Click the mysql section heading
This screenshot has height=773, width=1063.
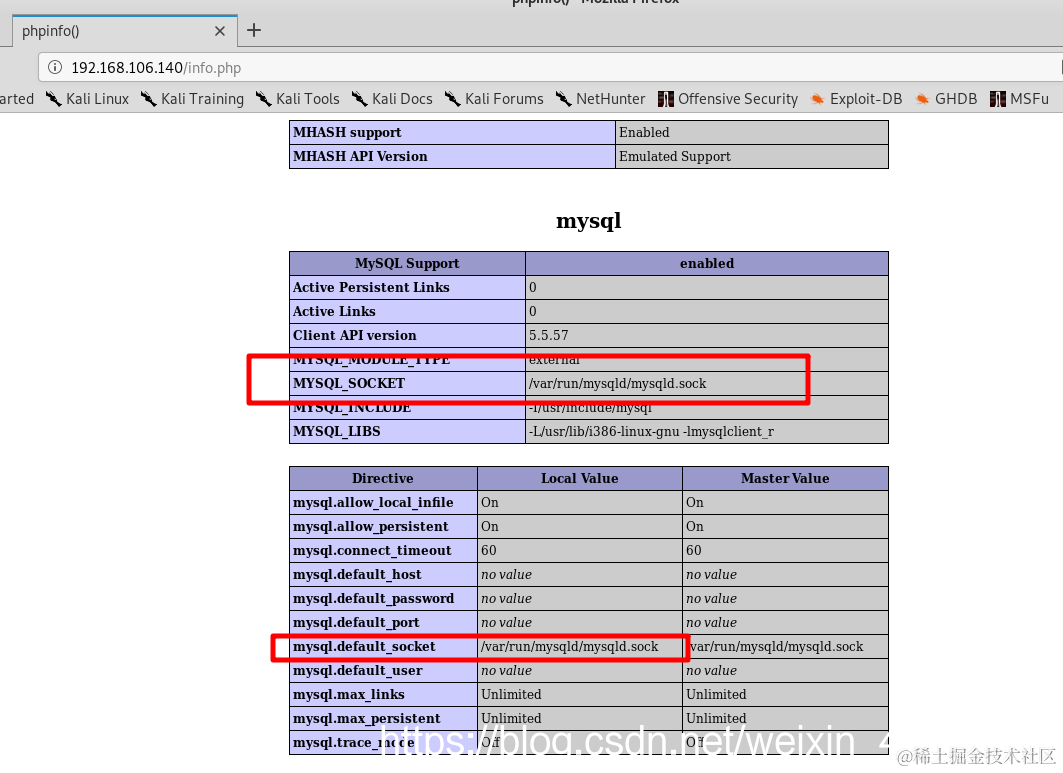point(588,221)
